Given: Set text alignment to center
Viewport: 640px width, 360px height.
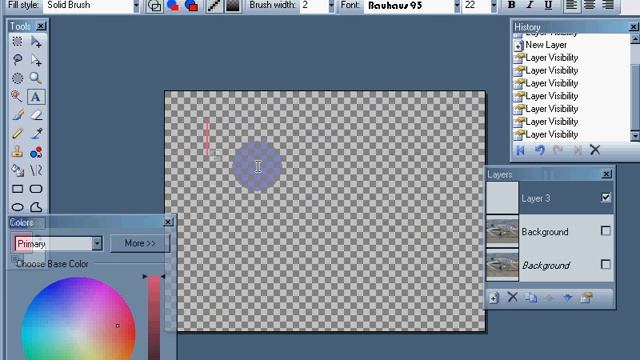Looking at the screenshot, I should point(590,5).
